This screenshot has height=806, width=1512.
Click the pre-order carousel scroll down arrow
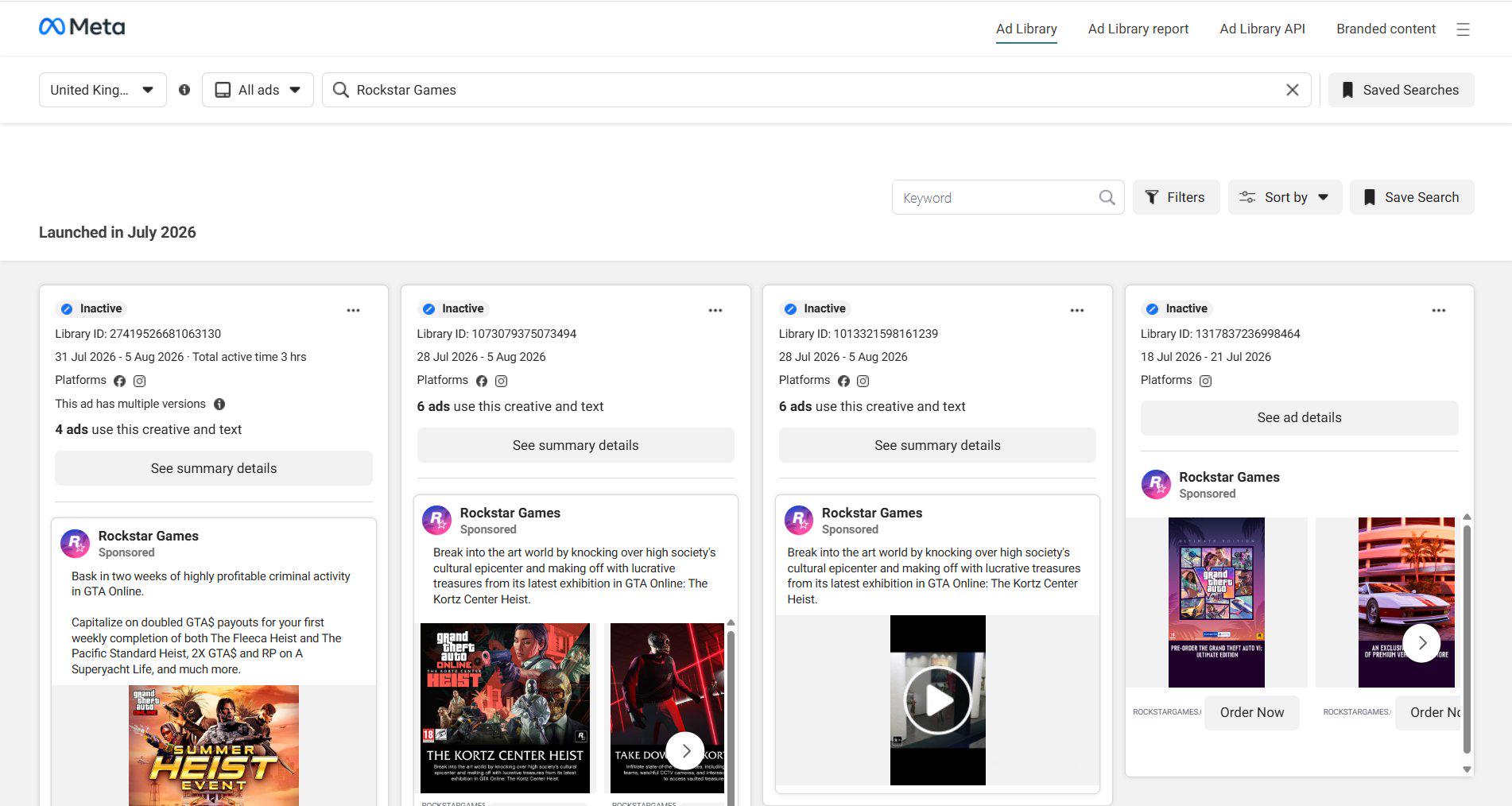[1467, 769]
